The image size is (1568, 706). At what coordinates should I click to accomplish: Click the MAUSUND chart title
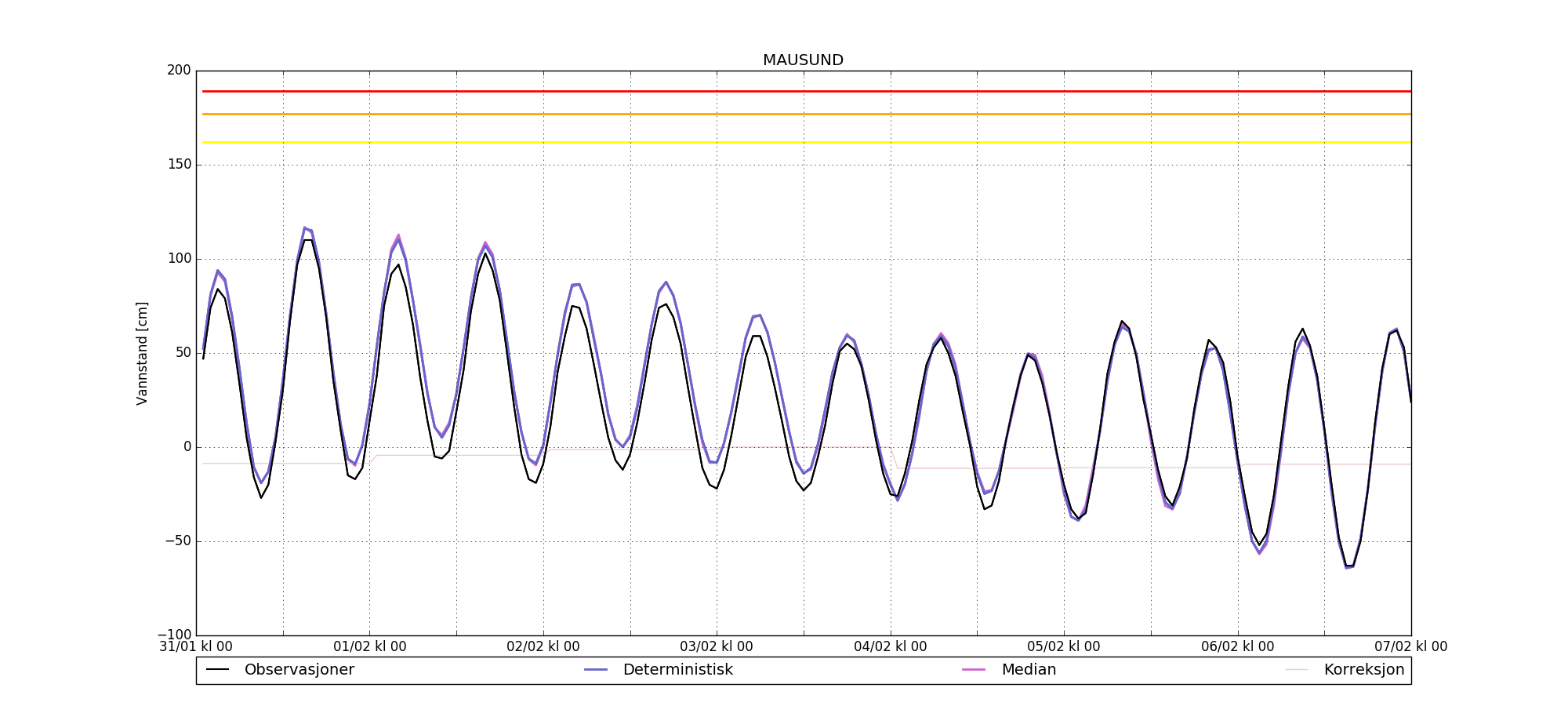click(x=803, y=60)
